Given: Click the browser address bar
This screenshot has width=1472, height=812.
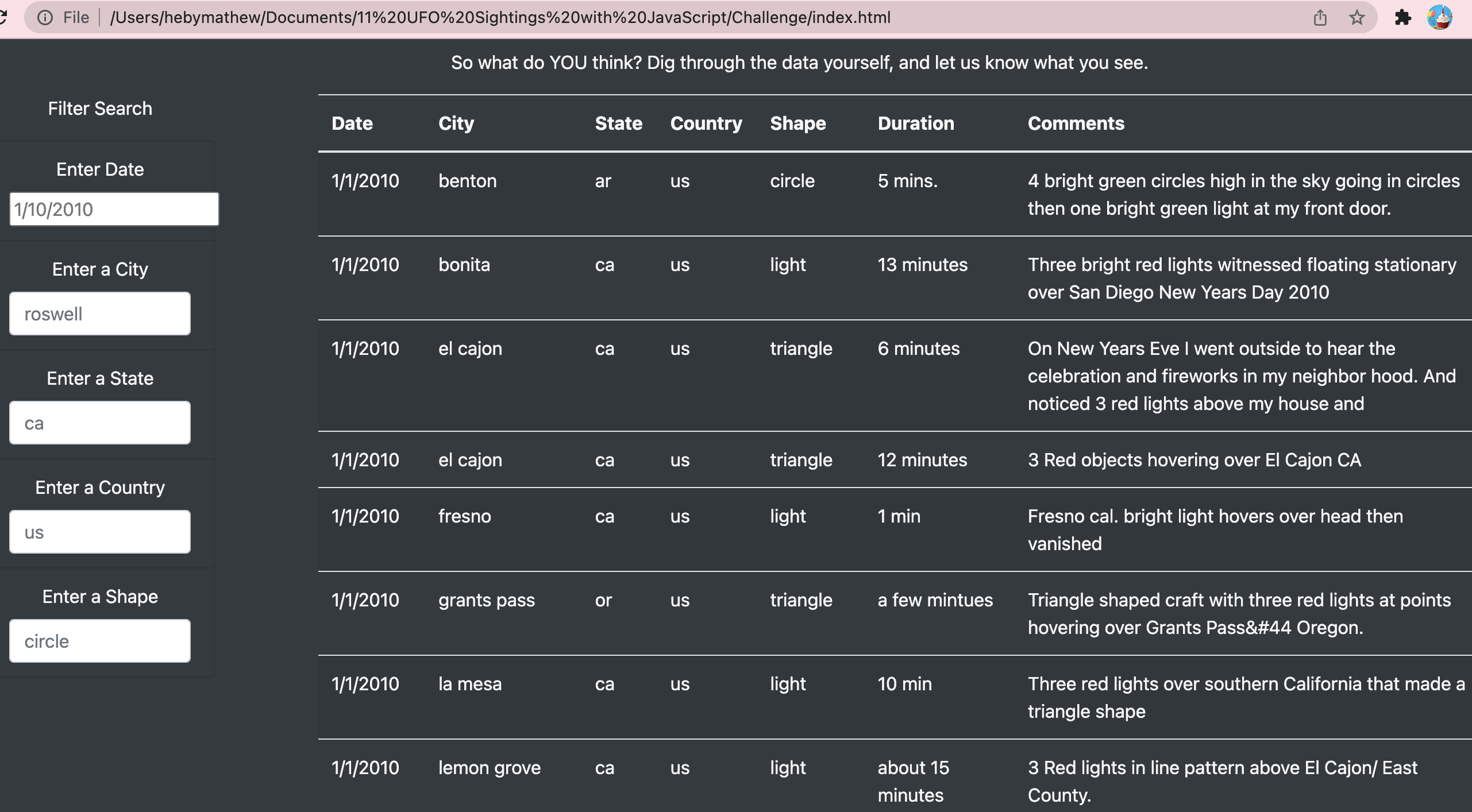Looking at the screenshot, I should pos(500,17).
